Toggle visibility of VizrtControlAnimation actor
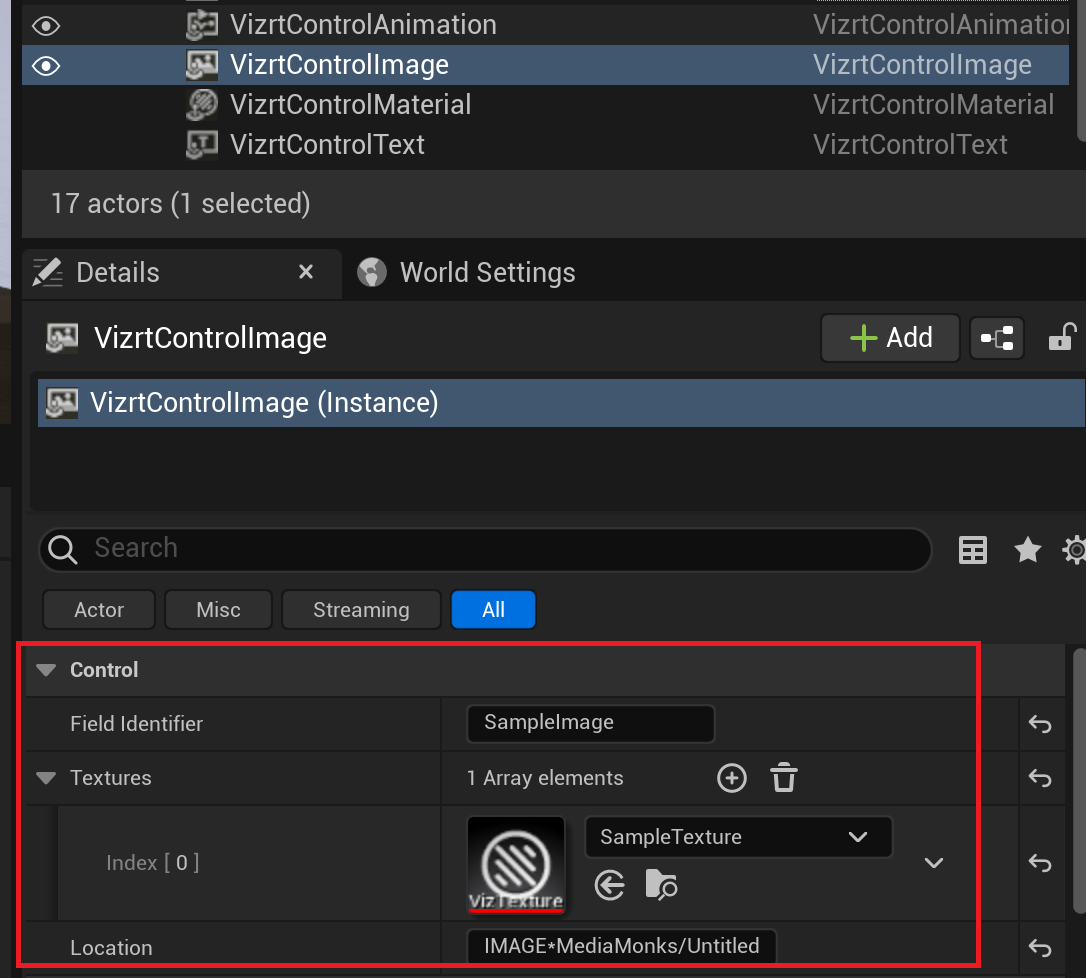Screen dimensions: 1086x978 (46, 25)
